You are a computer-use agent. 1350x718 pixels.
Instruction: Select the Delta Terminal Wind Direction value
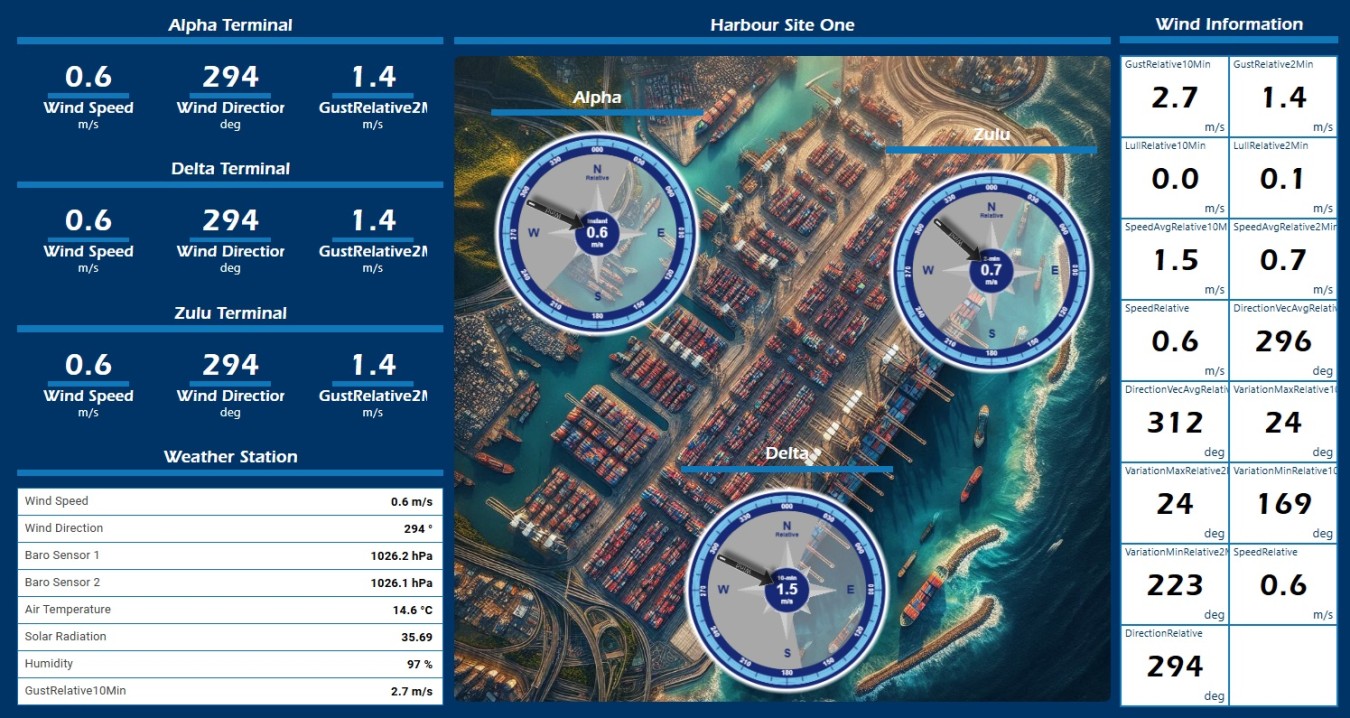230,220
